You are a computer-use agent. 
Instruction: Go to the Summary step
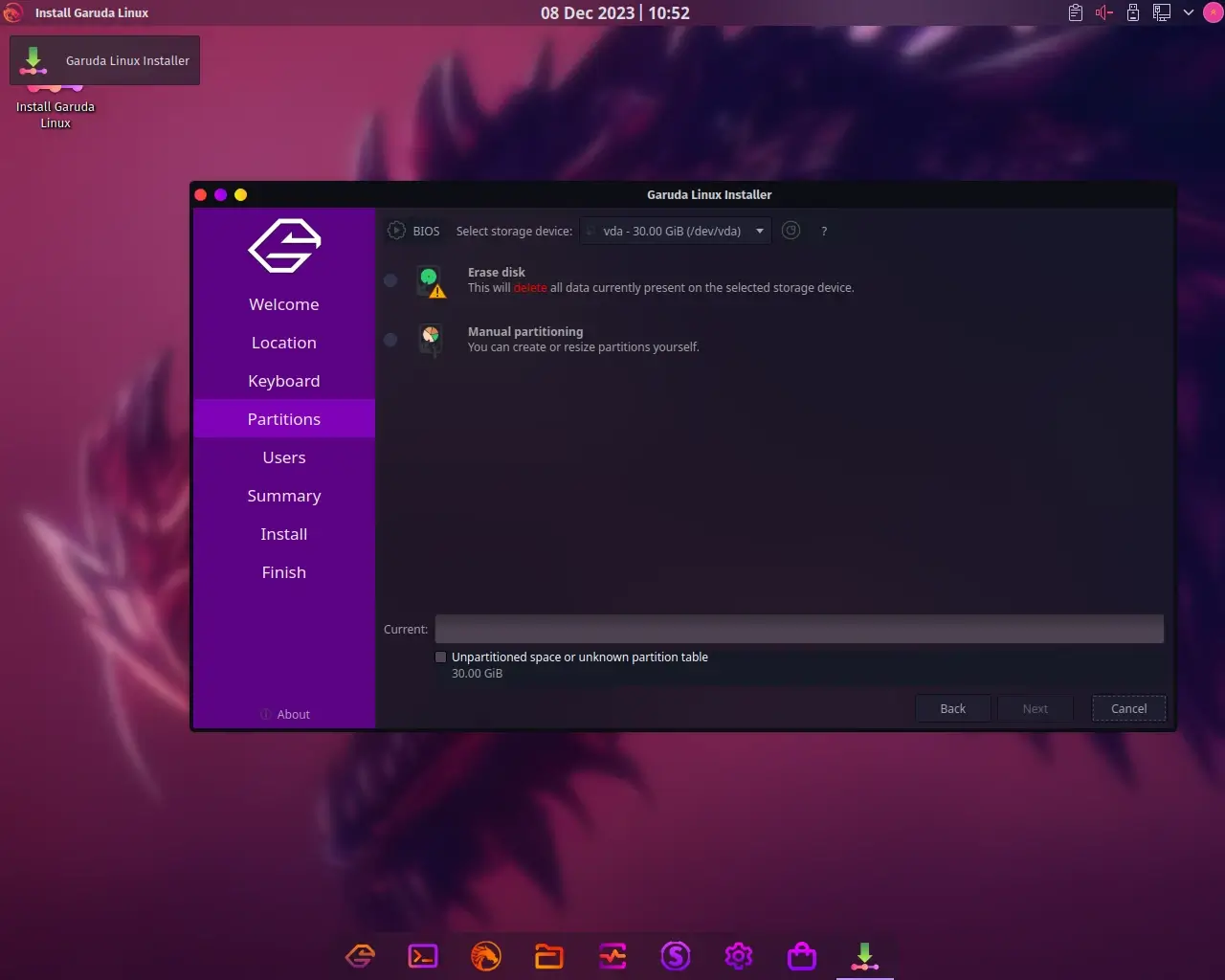coord(284,496)
